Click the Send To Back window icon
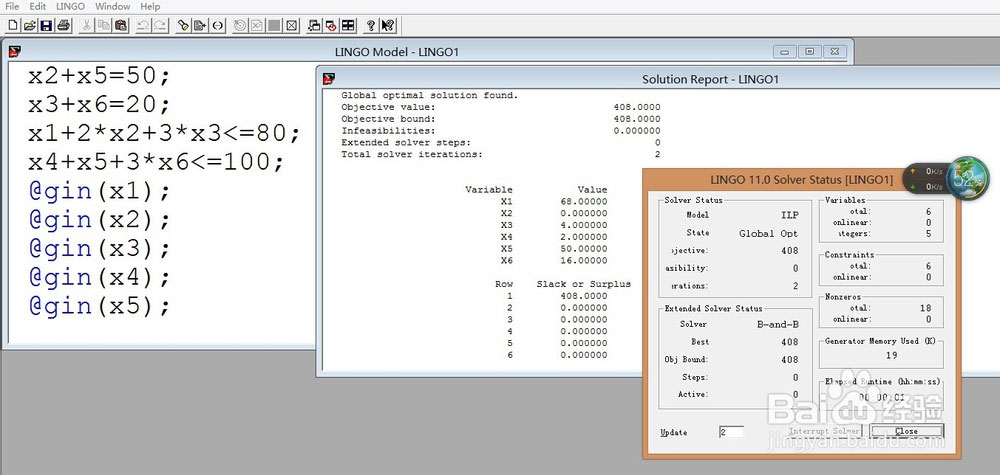The image size is (1000, 475). [314, 26]
